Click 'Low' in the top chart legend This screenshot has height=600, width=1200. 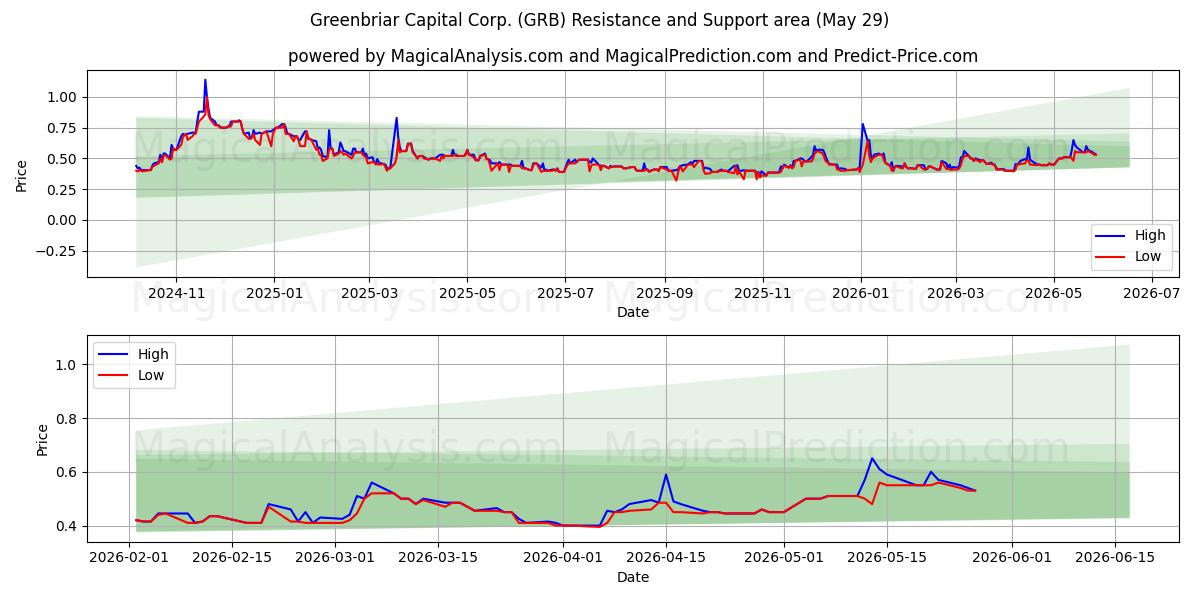point(1148,257)
